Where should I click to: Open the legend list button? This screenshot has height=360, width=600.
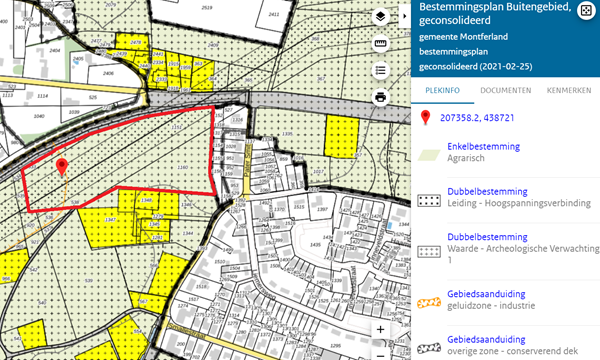(x=380, y=70)
